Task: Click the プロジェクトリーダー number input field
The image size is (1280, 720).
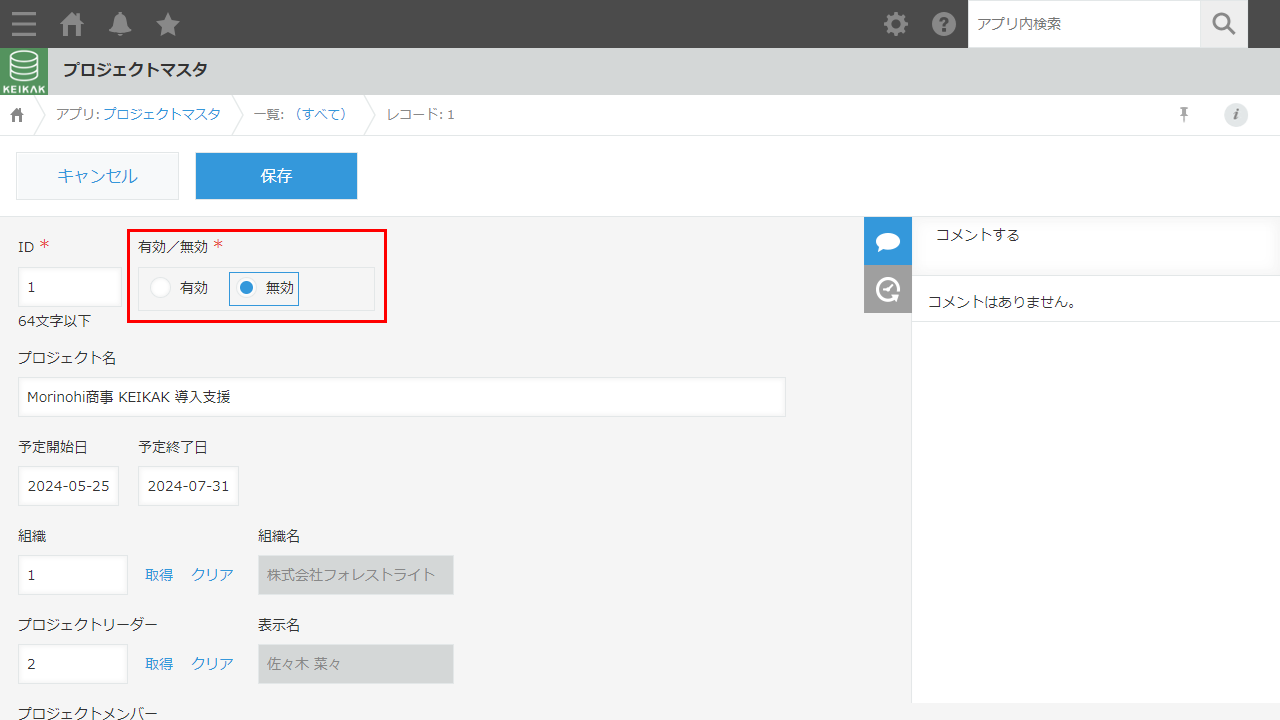Action: click(x=73, y=664)
